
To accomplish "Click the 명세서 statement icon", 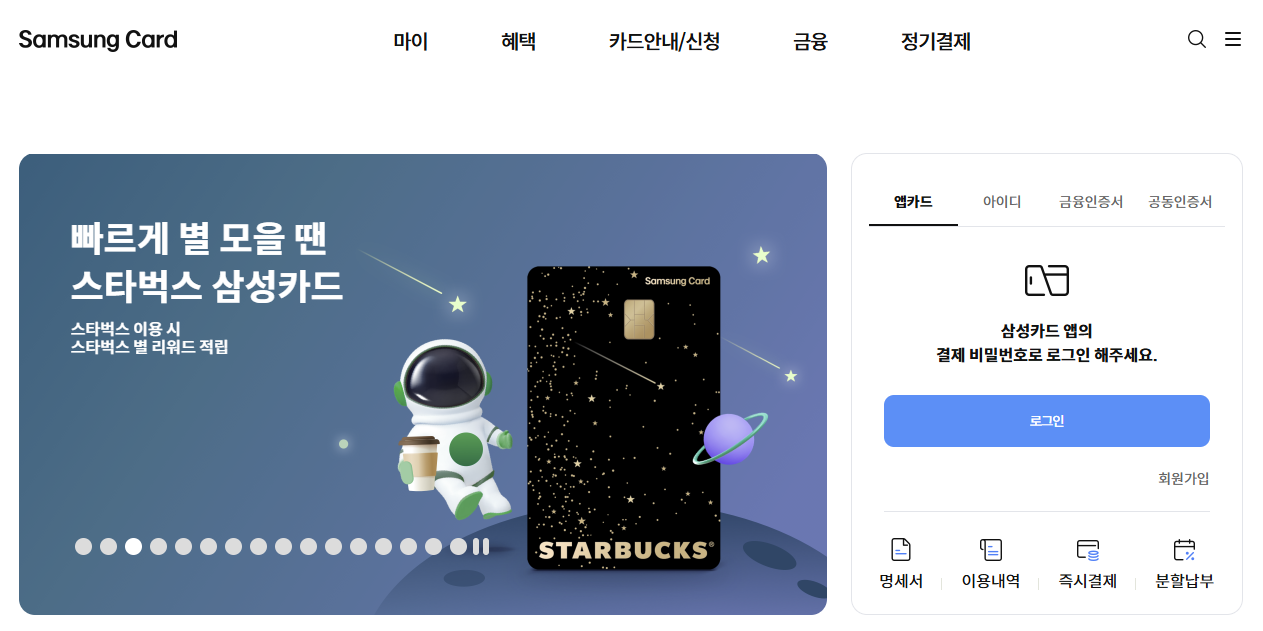I will (x=901, y=549).
